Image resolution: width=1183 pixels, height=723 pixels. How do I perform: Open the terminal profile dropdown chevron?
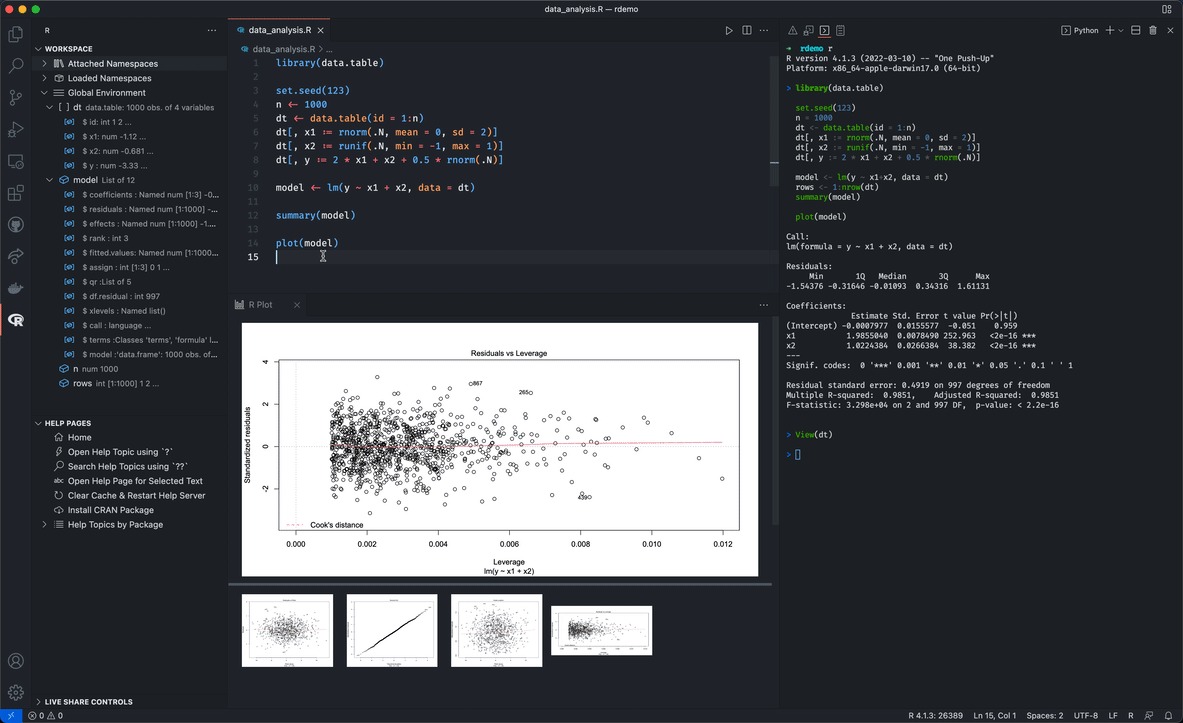click(1121, 30)
